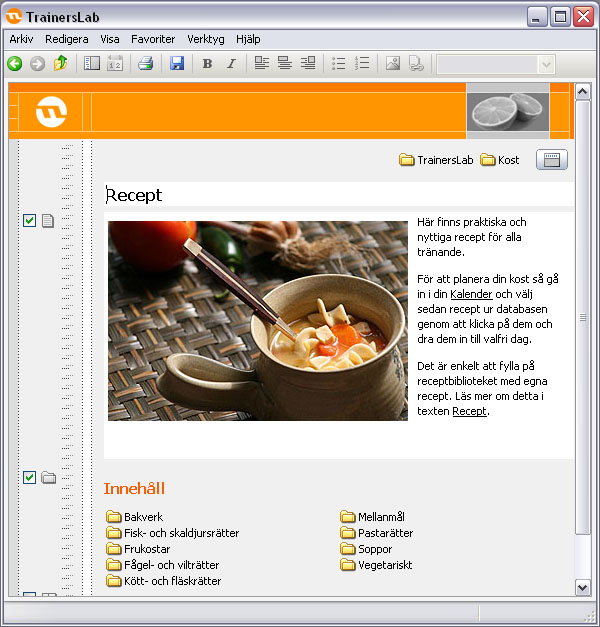
Task: Open the Verktyg menu
Action: [x=206, y=39]
